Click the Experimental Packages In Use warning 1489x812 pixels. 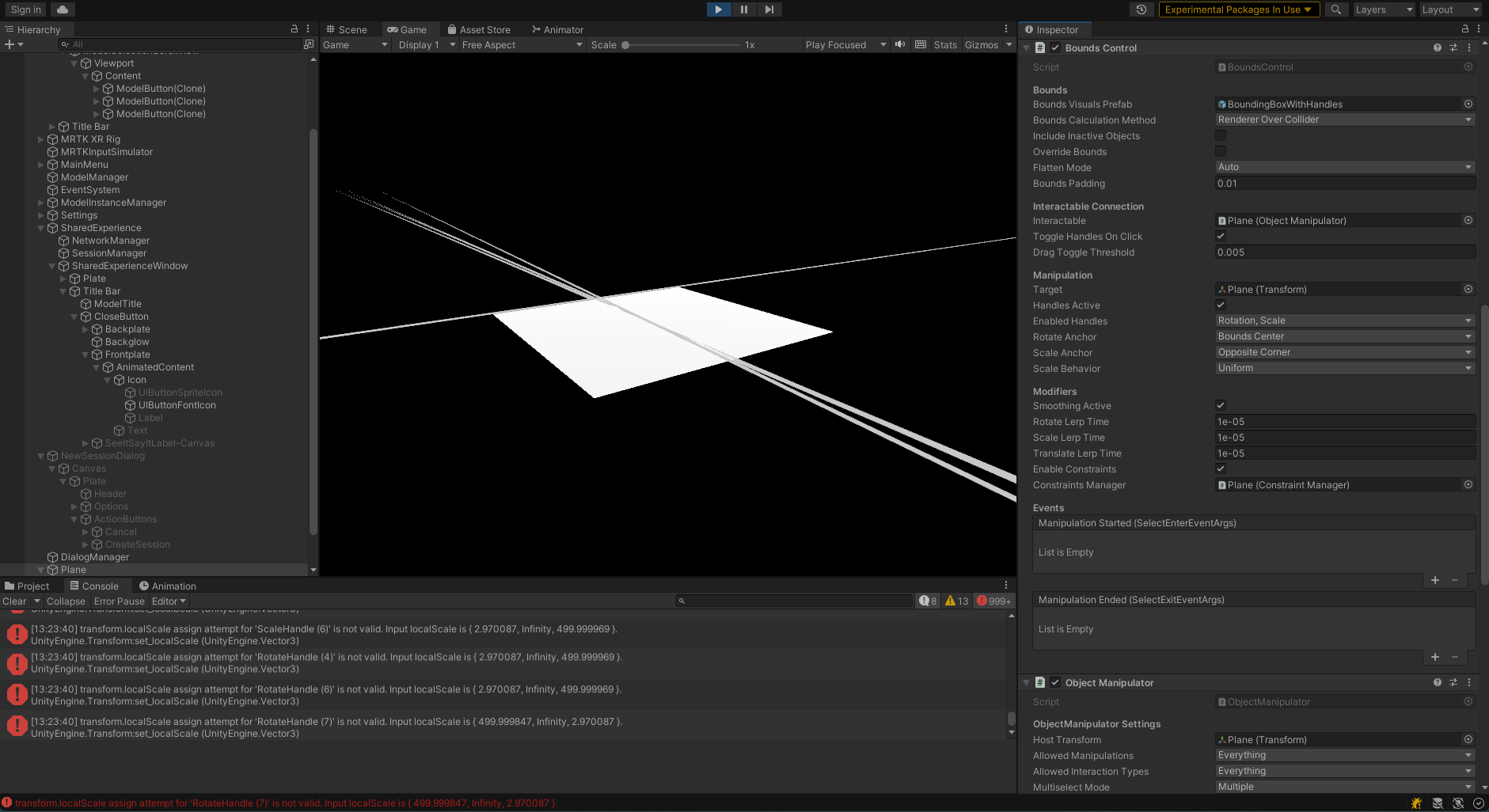(x=1238, y=9)
